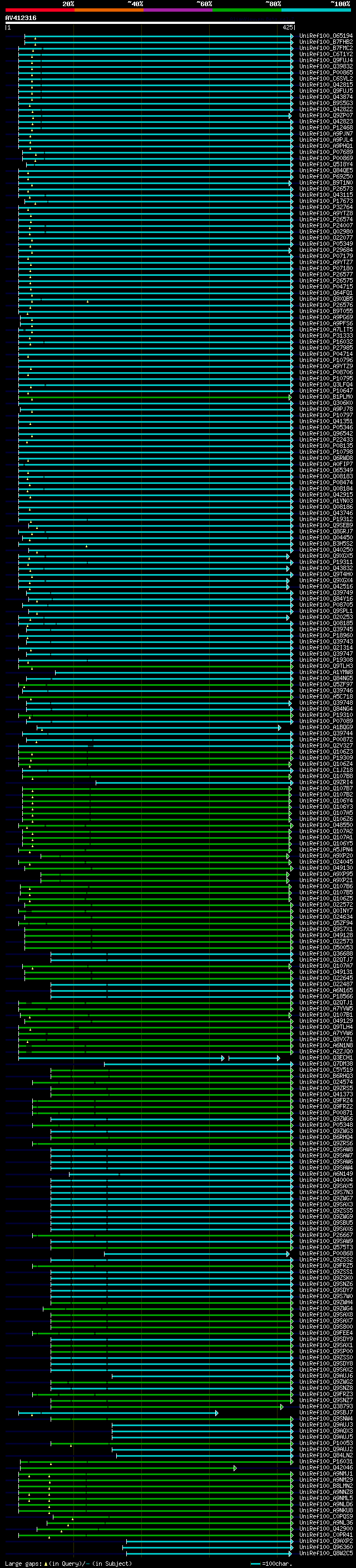
Task: Click the white query sequence bar
Action: click(x=150, y=23)
